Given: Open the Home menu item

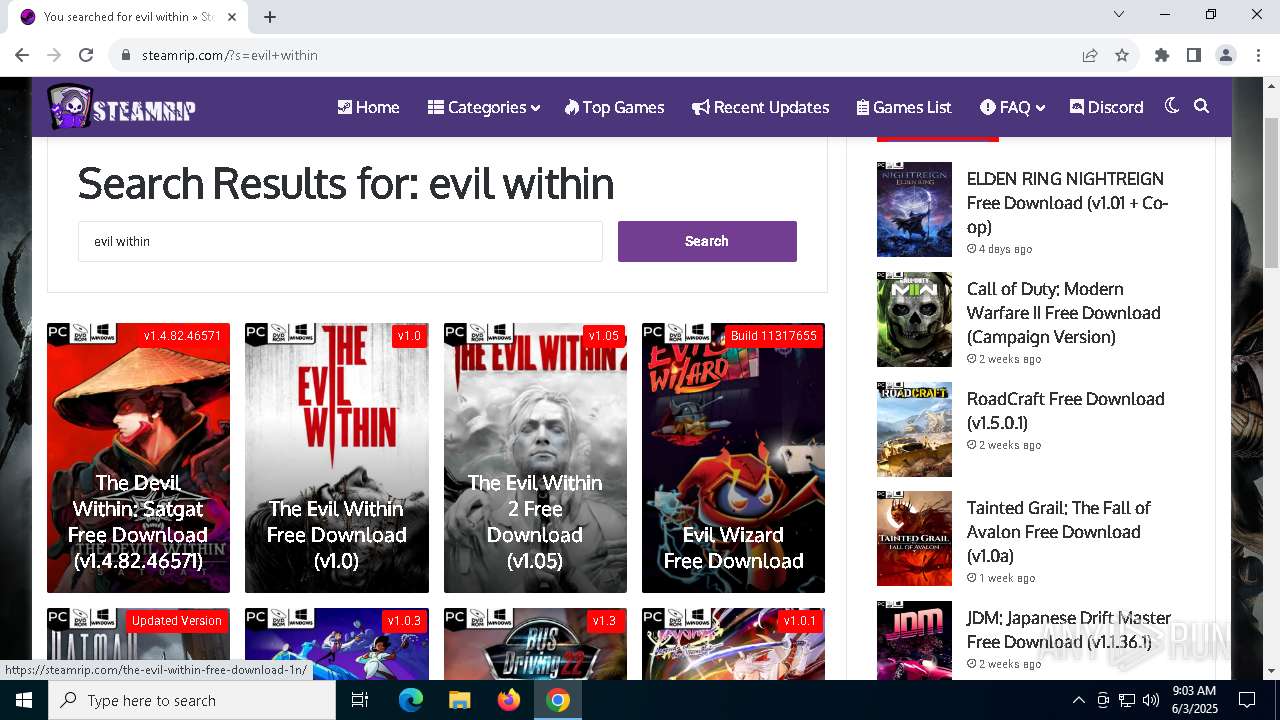Looking at the screenshot, I should 368,107.
